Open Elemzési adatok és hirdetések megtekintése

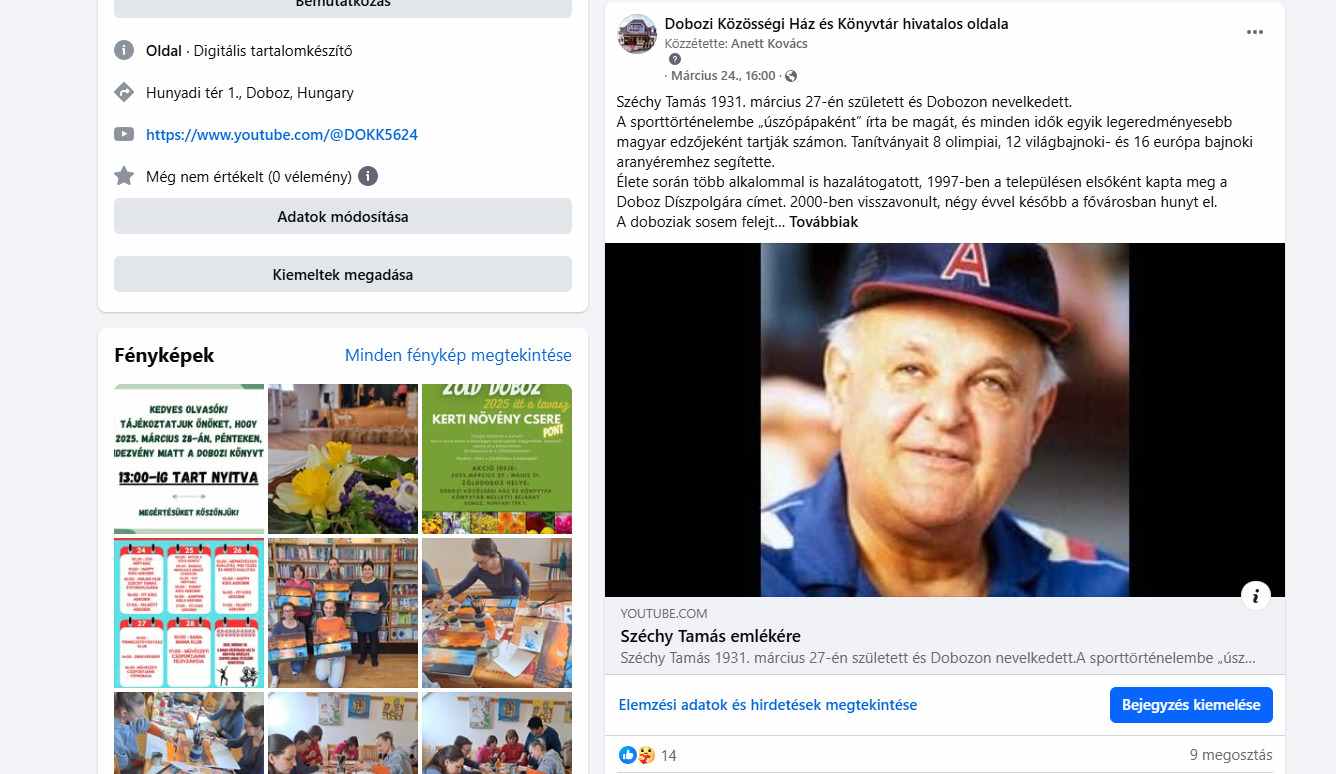768,705
